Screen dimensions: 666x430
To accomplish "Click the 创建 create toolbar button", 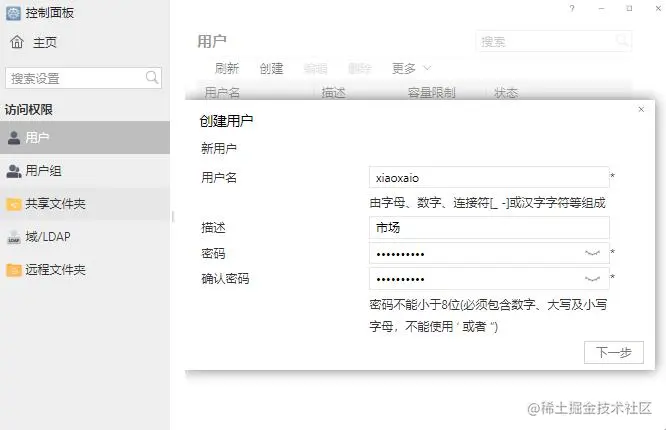I will click(271, 68).
